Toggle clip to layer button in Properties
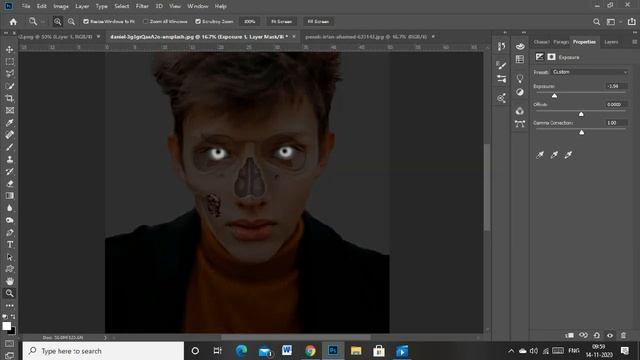The height and width of the screenshot is (360, 640). click(569, 335)
